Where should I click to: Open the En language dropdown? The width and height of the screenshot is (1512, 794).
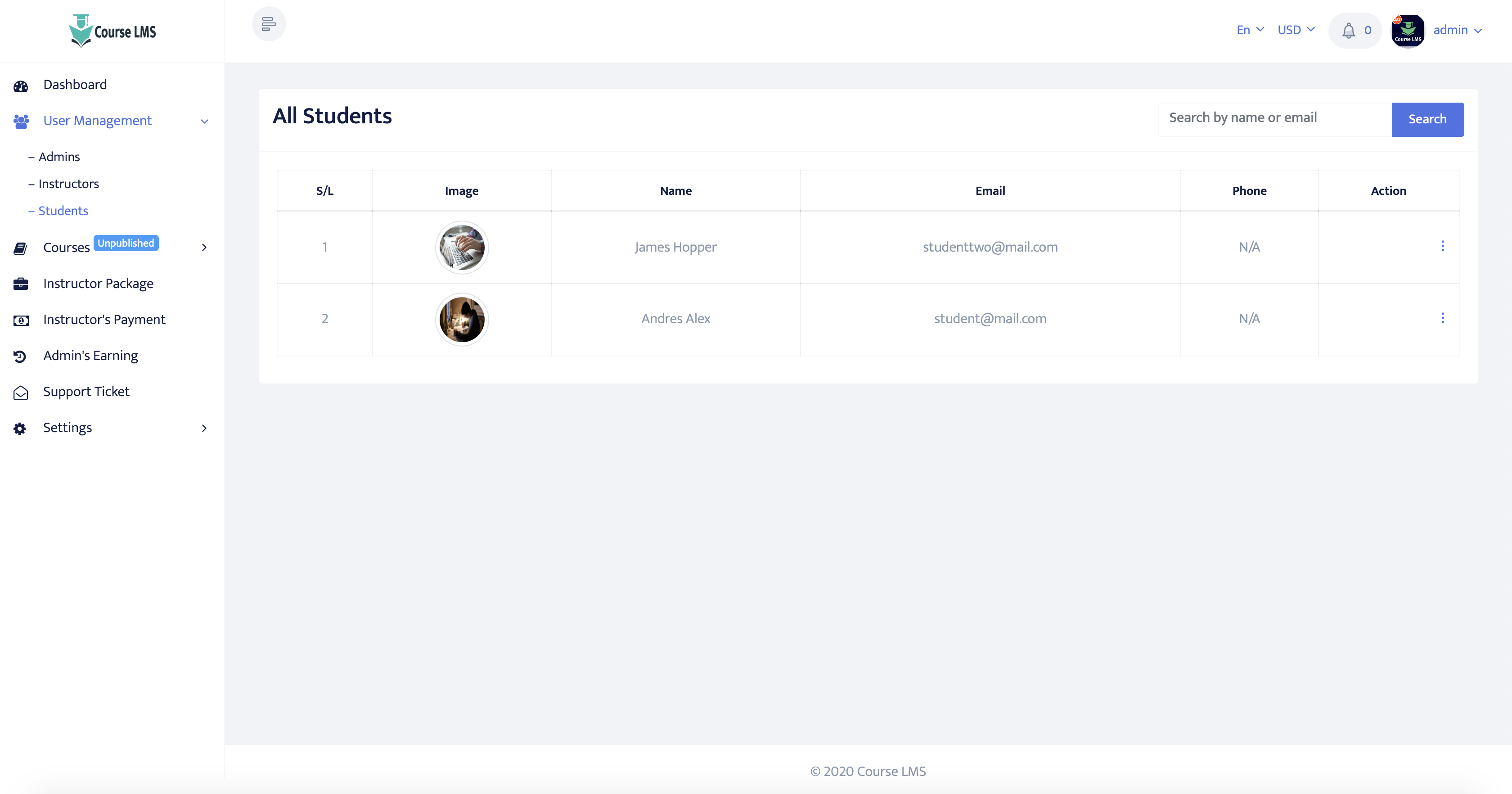[x=1249, y=29]
